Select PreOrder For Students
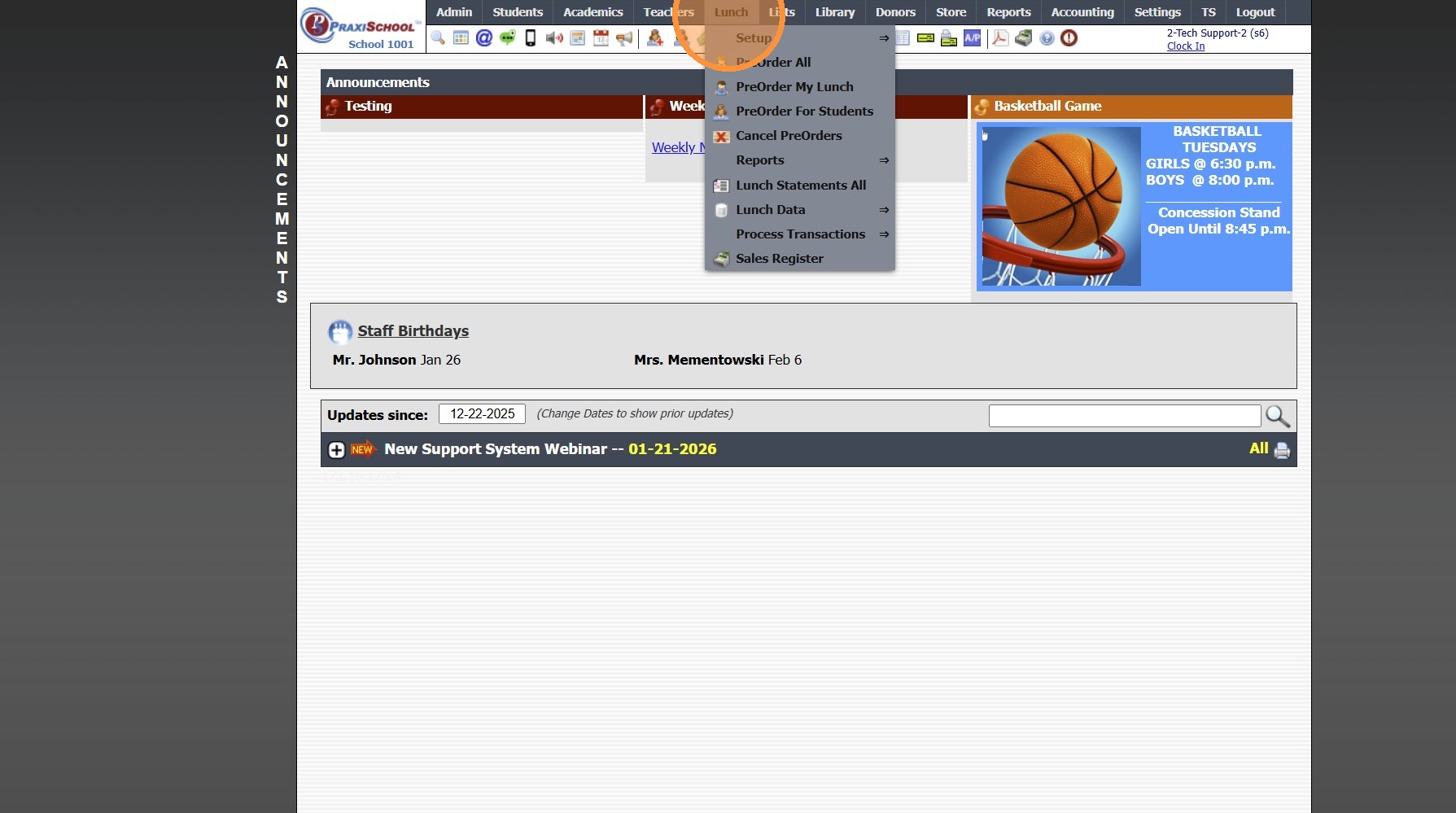 800,111
